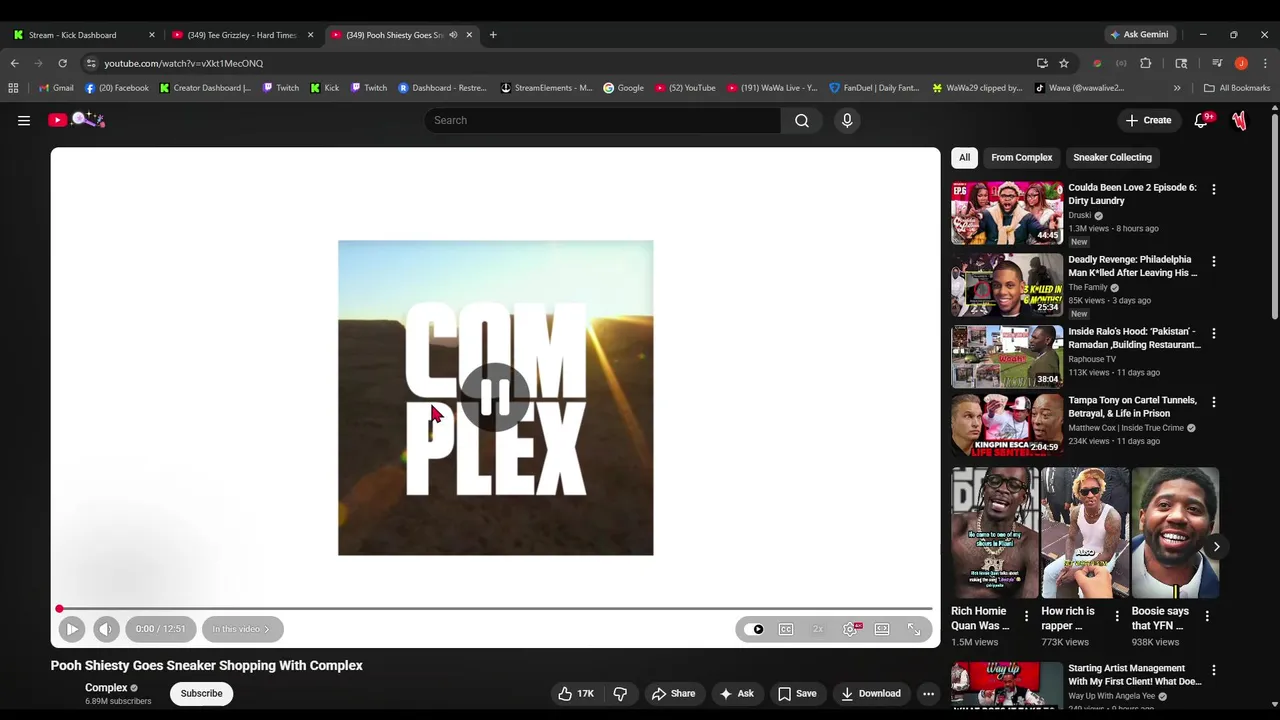Enter fullscreen mode
Screen dimensions: 1280x720
coord(914,629)
